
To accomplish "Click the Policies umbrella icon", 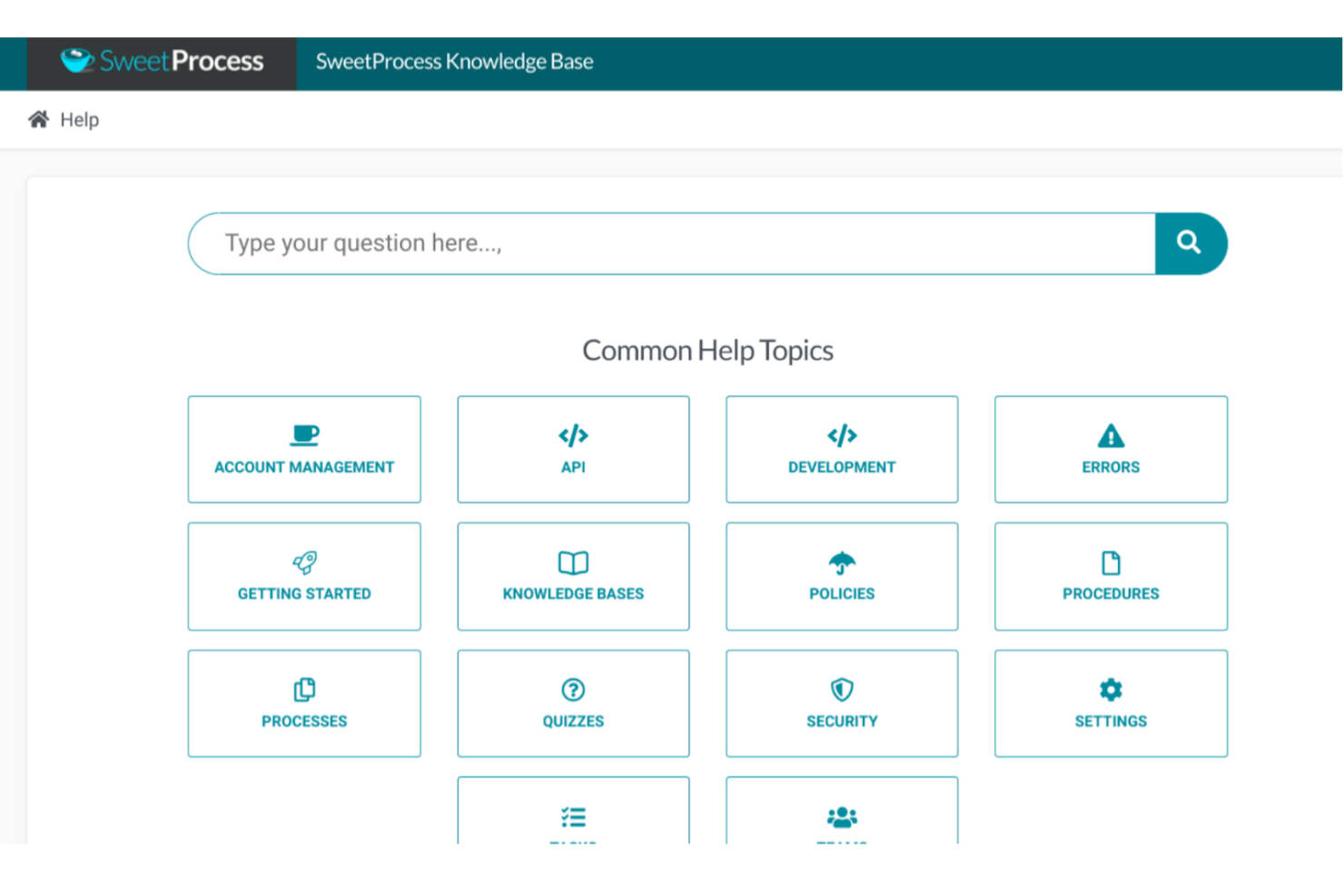I will [x=841, y=562].
